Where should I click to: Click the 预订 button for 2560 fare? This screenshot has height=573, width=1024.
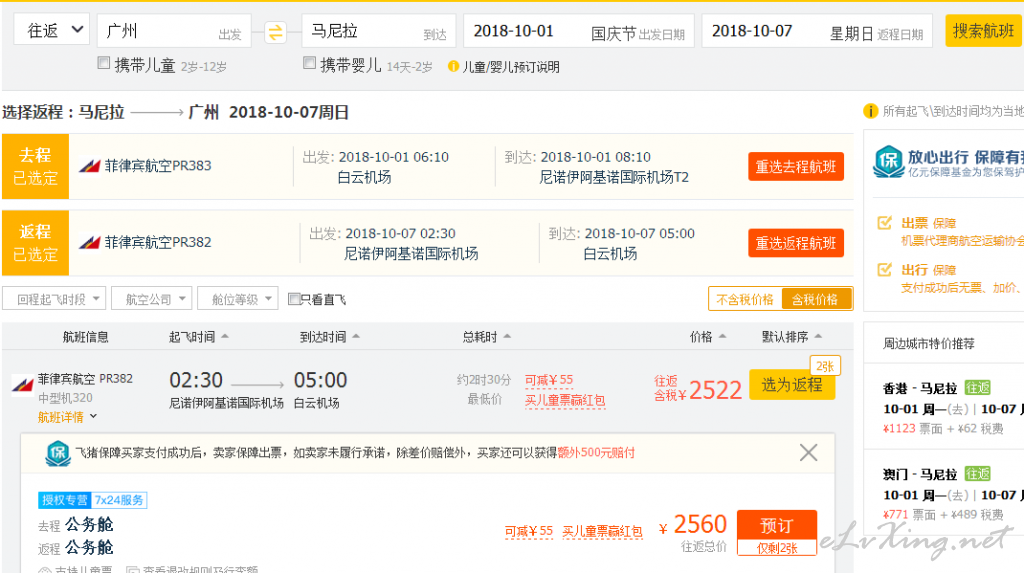(776, 525)
